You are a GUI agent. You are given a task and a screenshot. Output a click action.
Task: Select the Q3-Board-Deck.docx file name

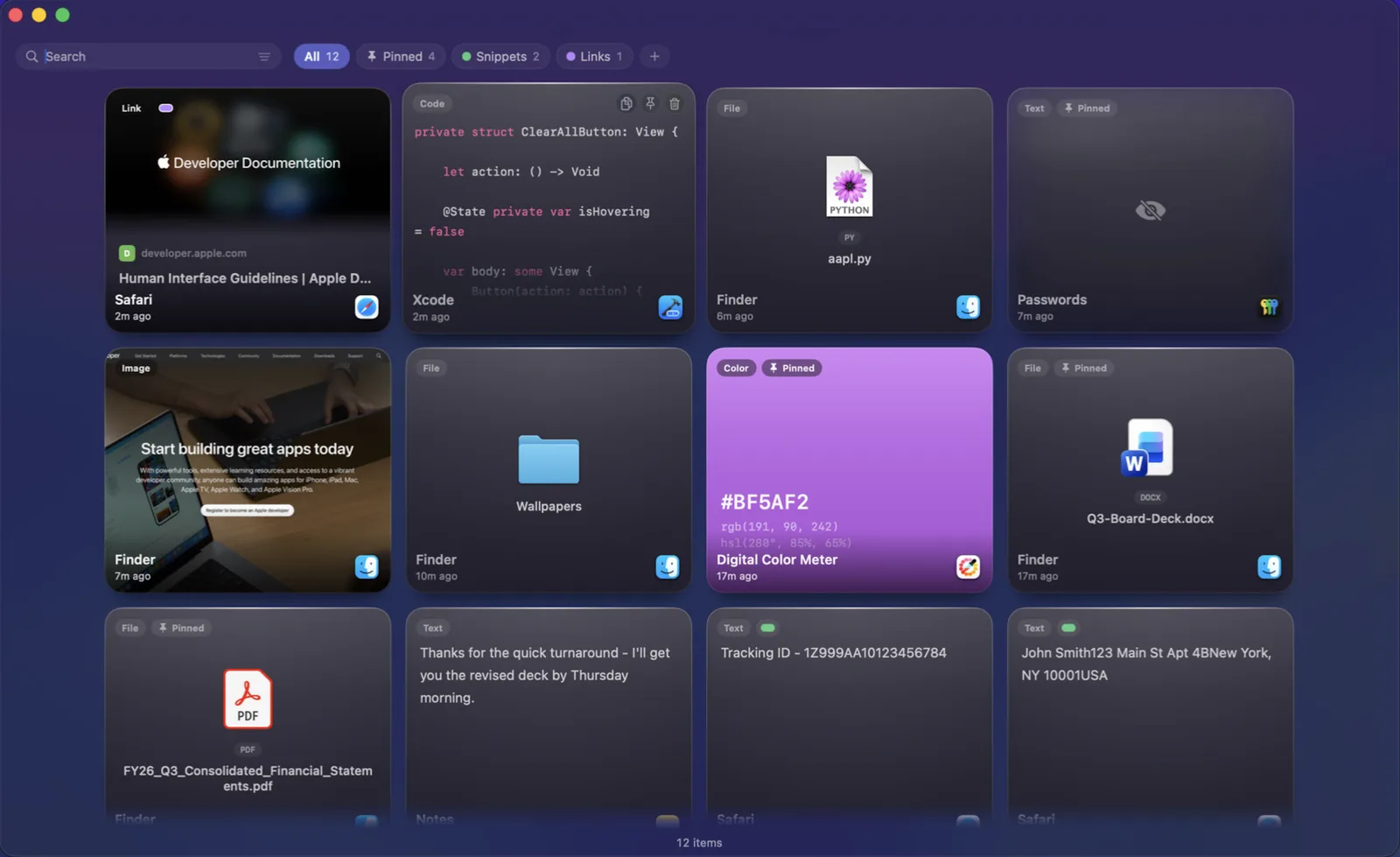click(1150, 519)
